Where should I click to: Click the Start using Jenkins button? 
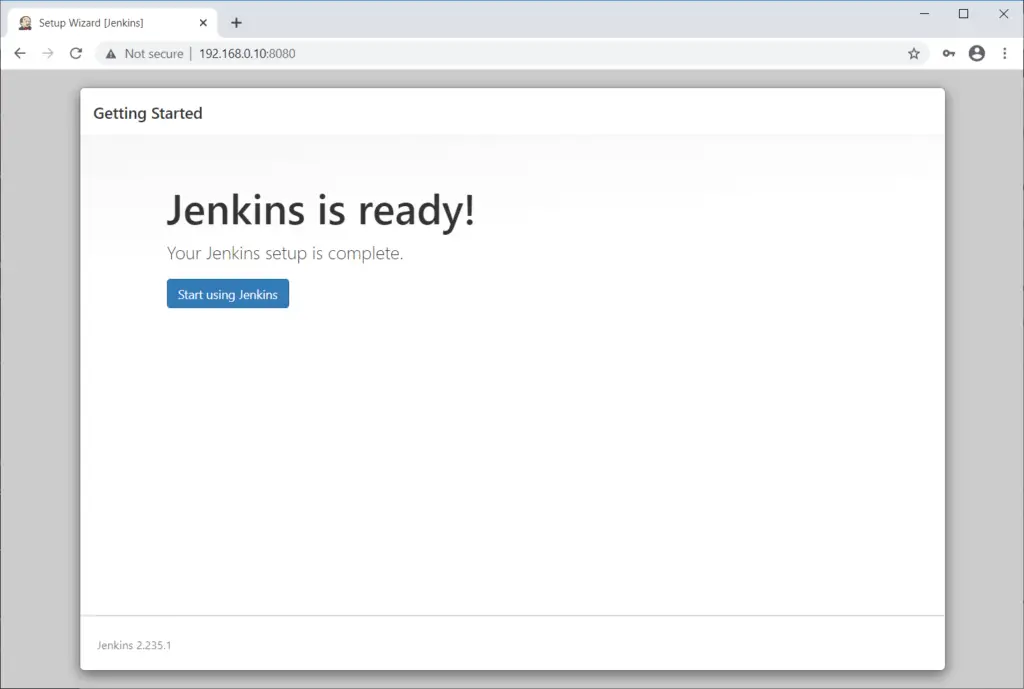pos(227,294)
